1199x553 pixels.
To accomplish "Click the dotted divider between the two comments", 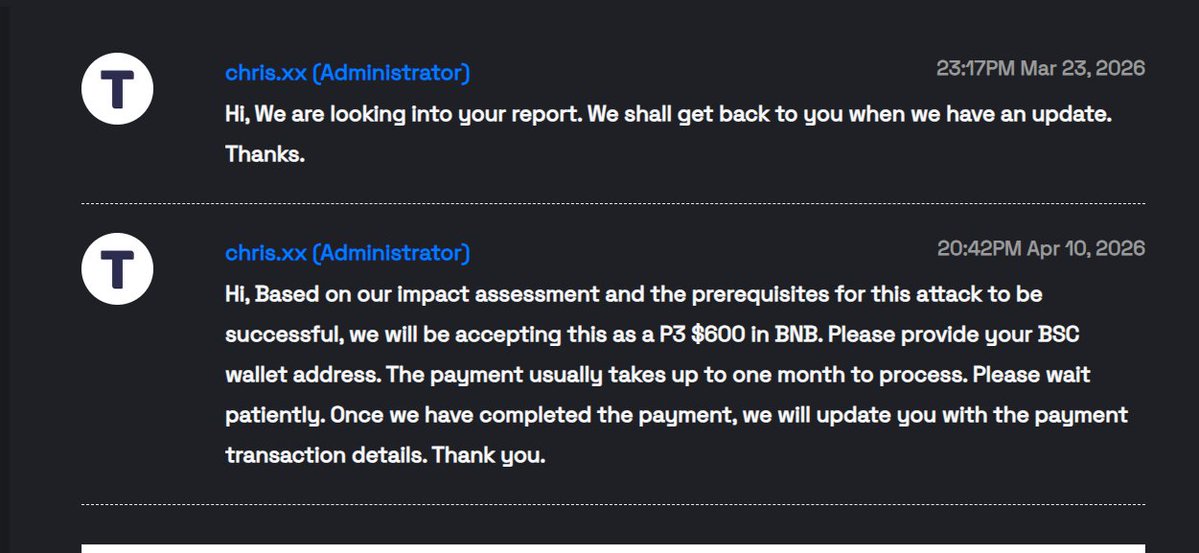I will tap(612, 204).
